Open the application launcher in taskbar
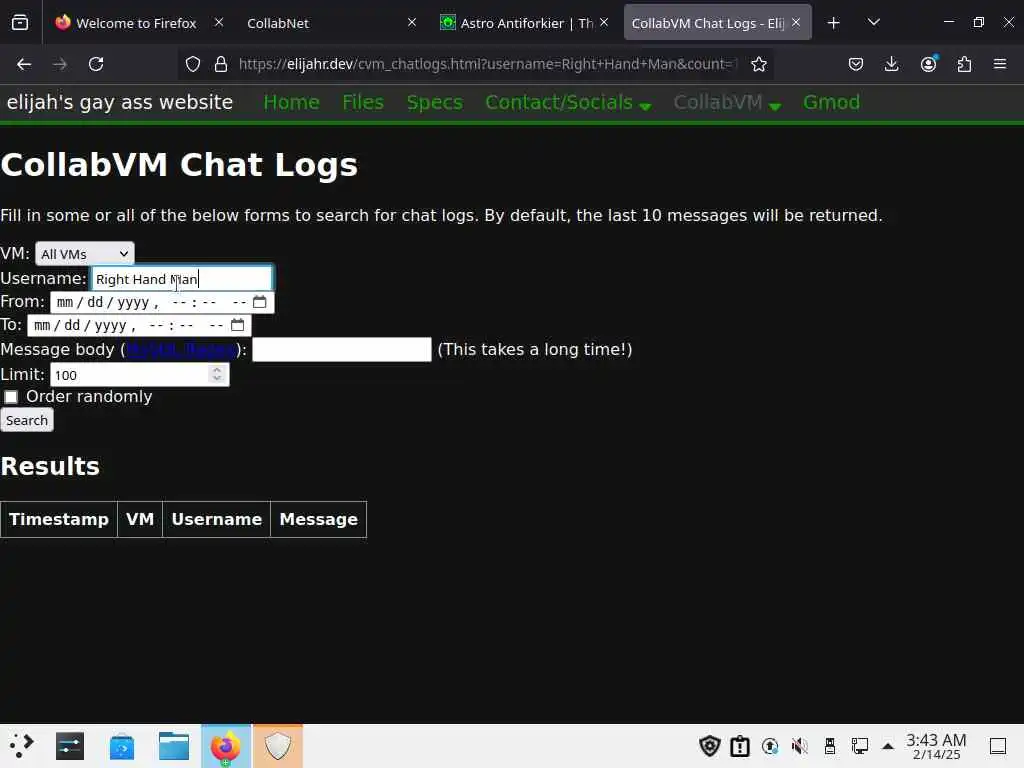This screenshot has width=1024, height=768. (x=21, y=746)
